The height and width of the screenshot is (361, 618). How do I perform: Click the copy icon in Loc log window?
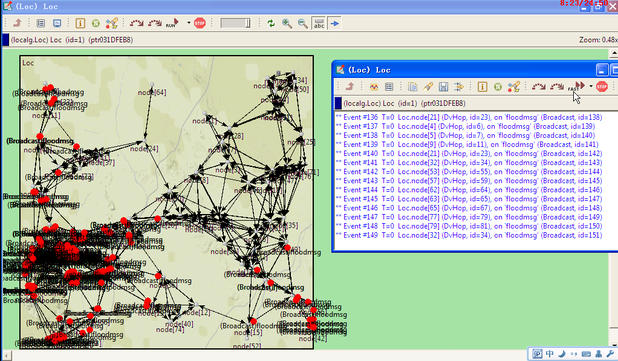point(413,86)
